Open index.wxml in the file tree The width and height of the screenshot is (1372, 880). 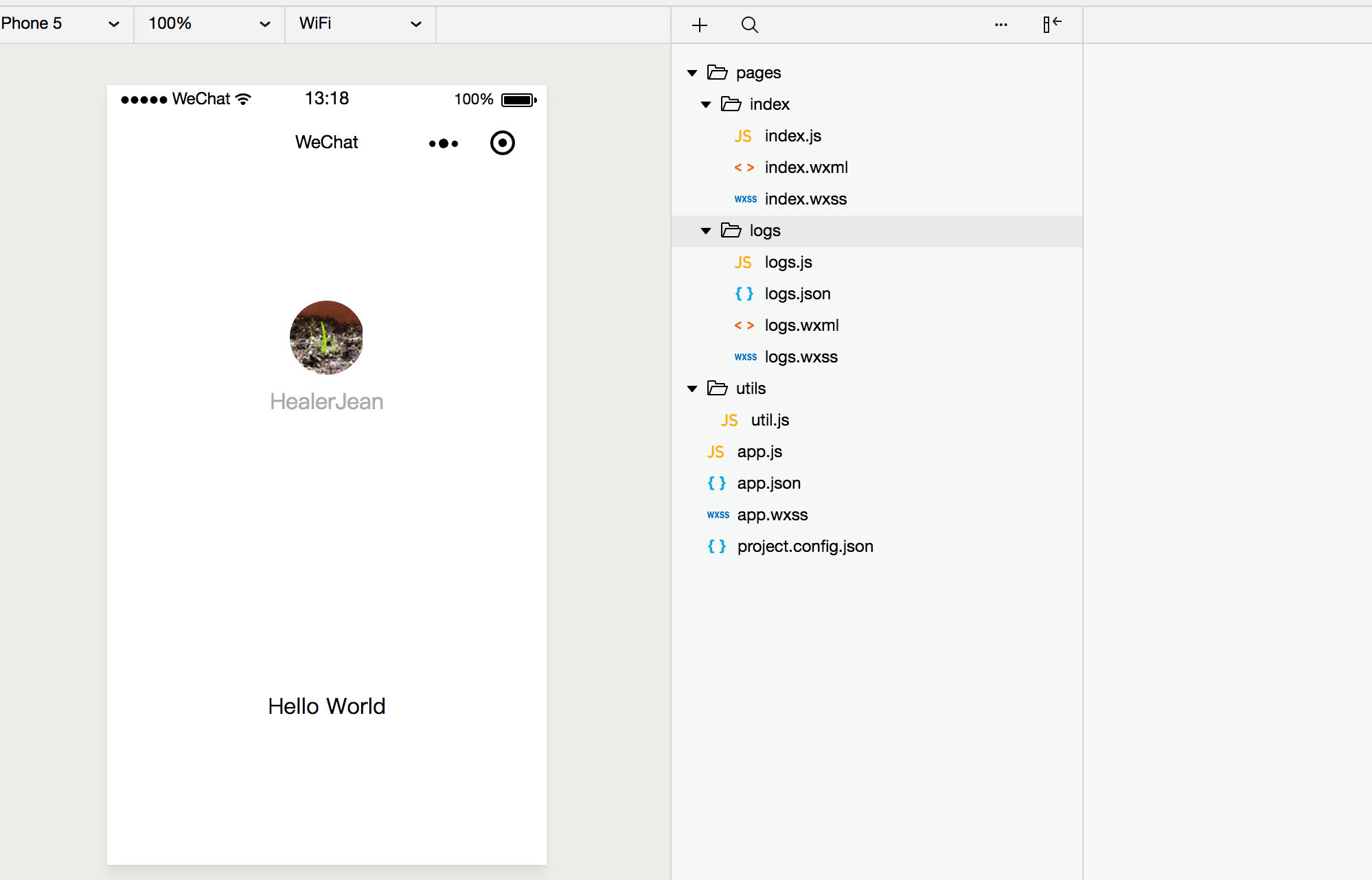805,167
